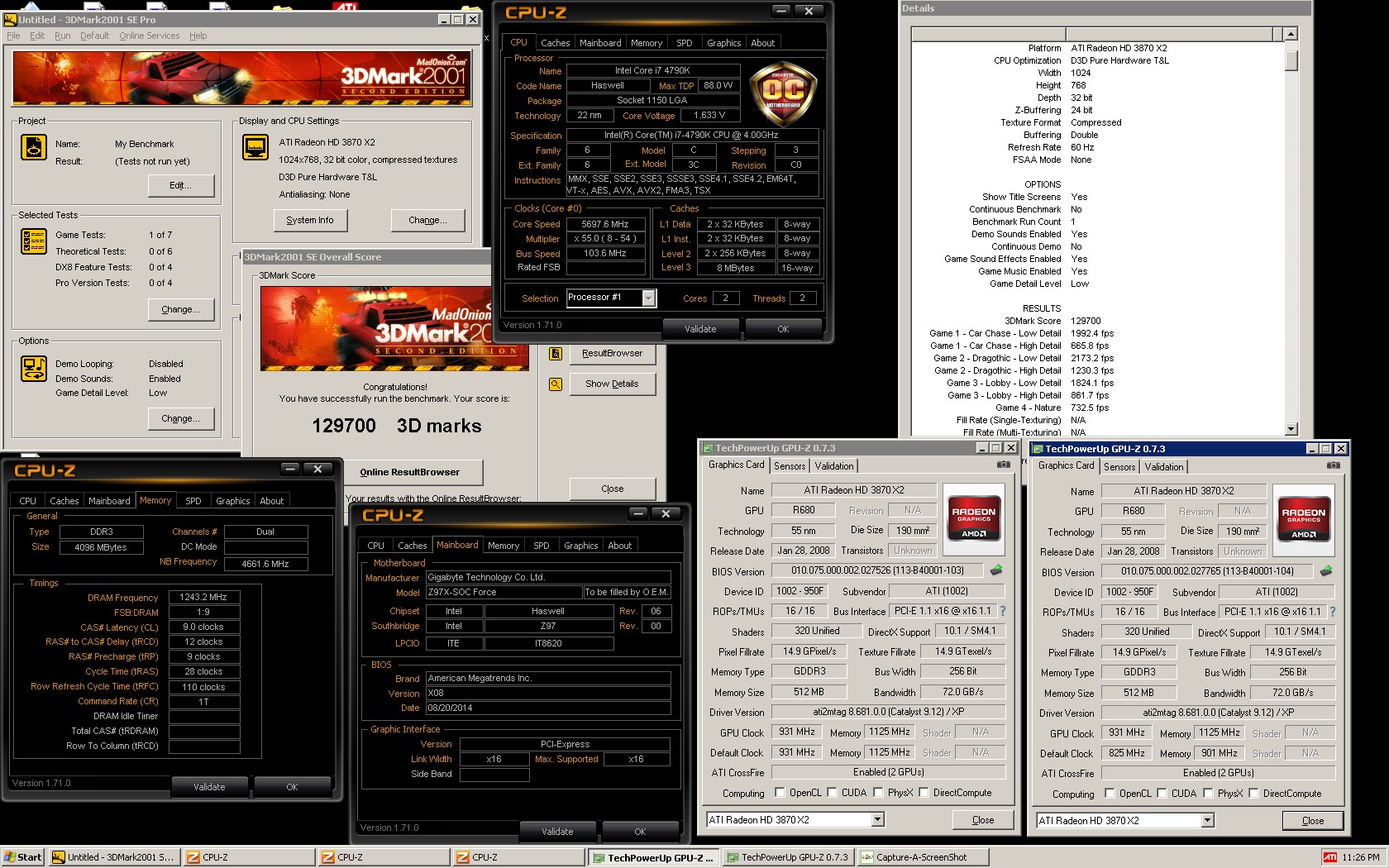Click the Selected Tests checklist icon
The height and width of the screenshot is (868, 1389).
[34, 241]
